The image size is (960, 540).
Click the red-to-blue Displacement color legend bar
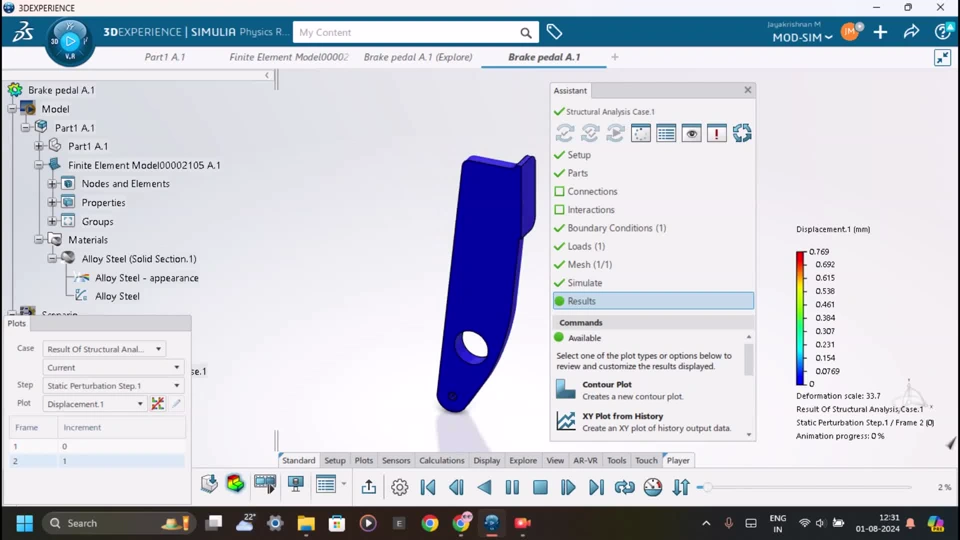tap(801, 318)
